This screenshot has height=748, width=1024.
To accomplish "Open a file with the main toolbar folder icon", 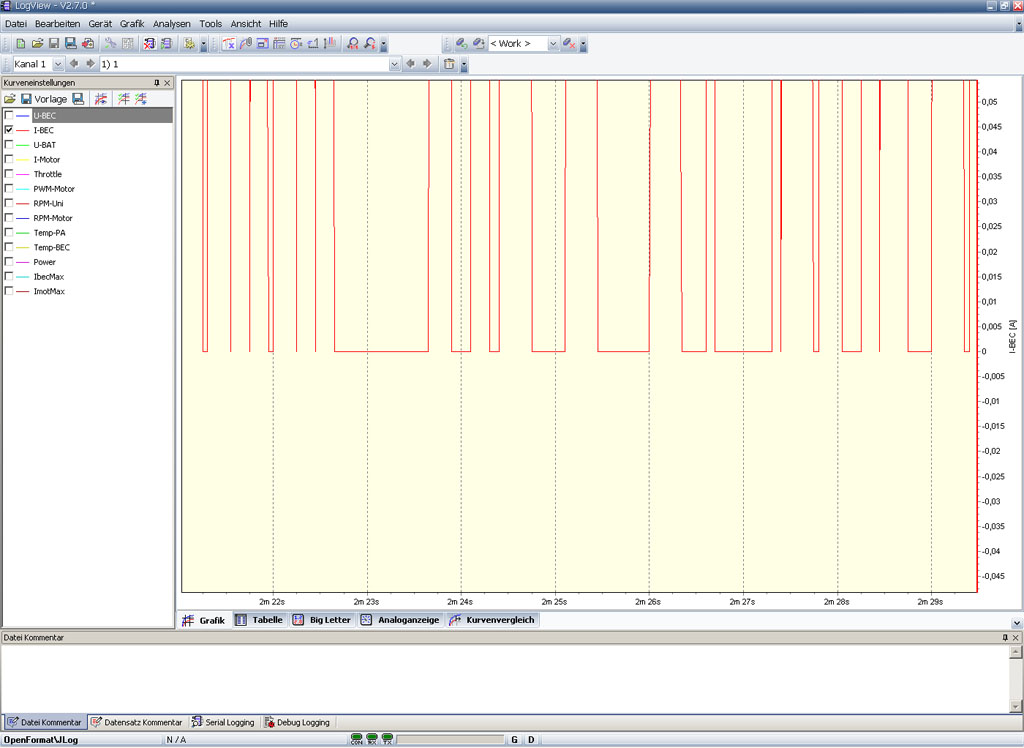I will point(37,44).
